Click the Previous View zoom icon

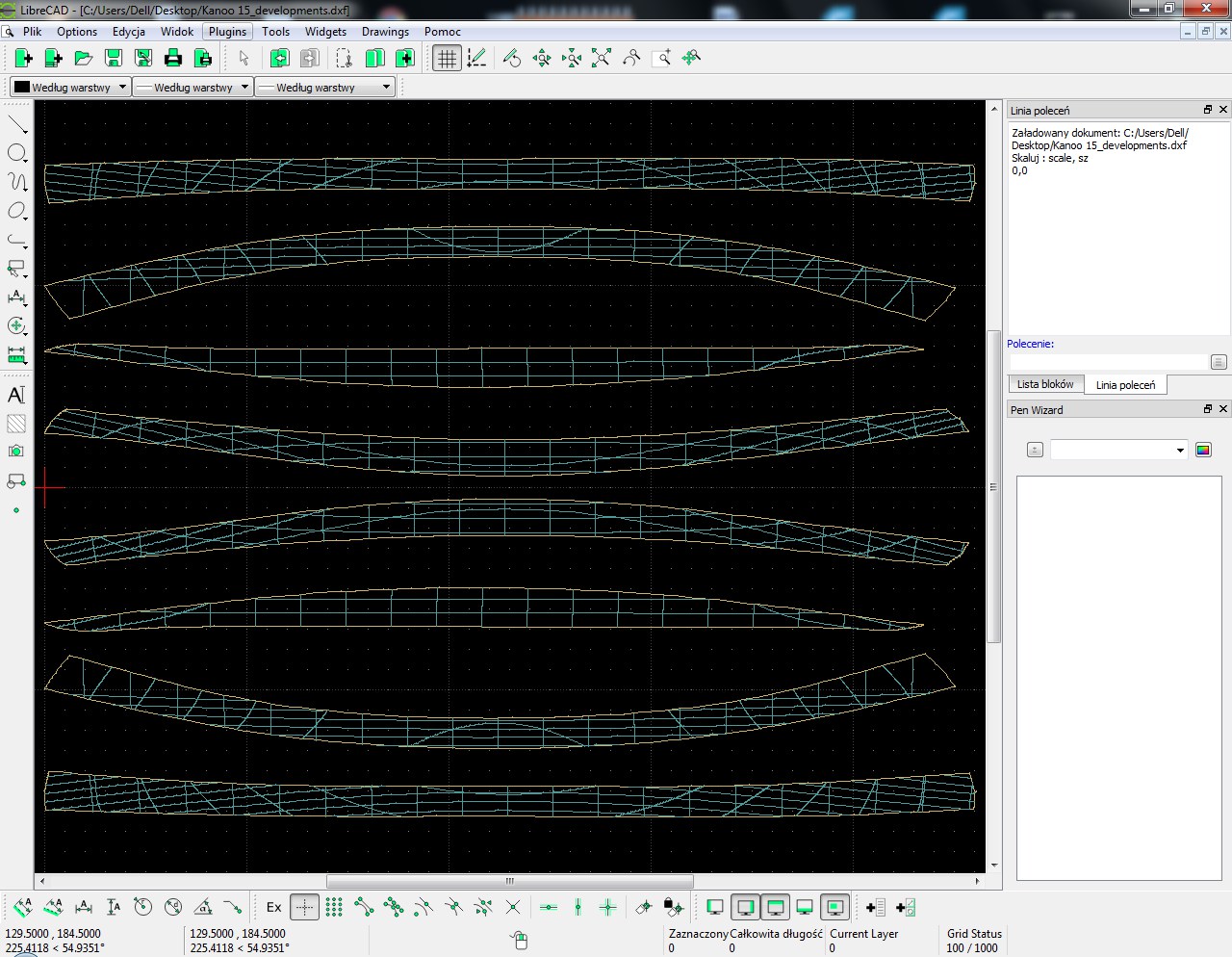(x=631, y=58)
